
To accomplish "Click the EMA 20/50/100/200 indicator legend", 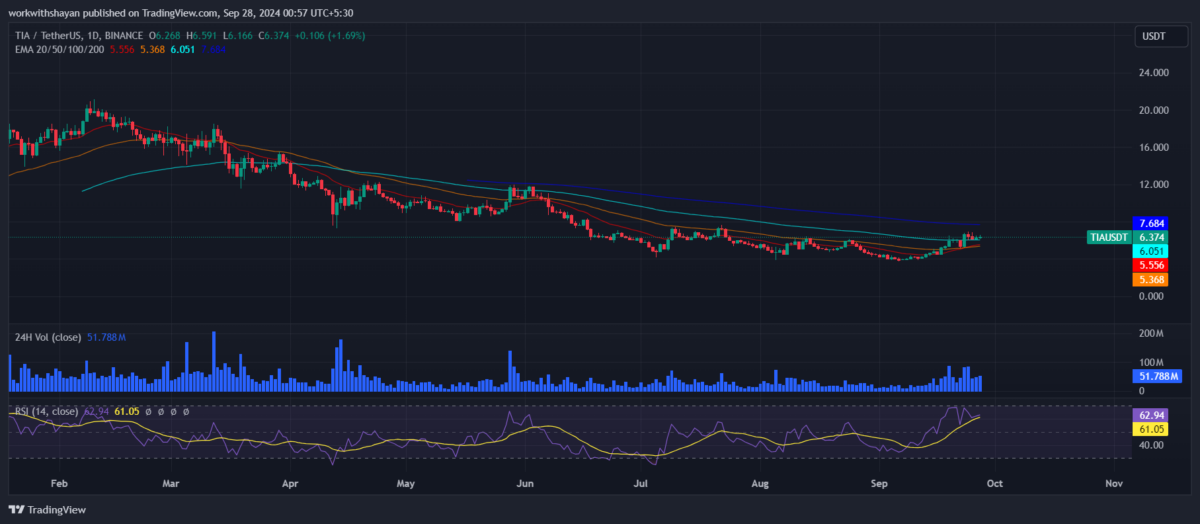I will (58, 49).
